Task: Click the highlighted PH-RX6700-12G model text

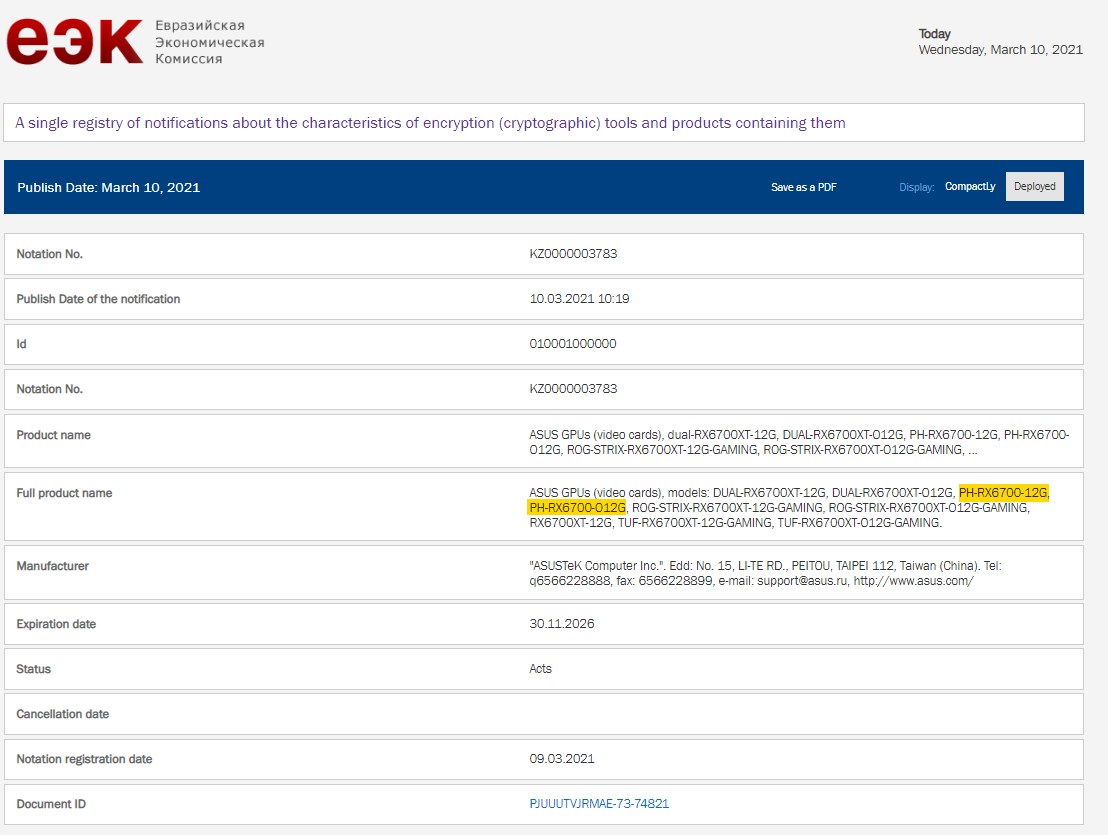Action: (x=1003, y=492)
